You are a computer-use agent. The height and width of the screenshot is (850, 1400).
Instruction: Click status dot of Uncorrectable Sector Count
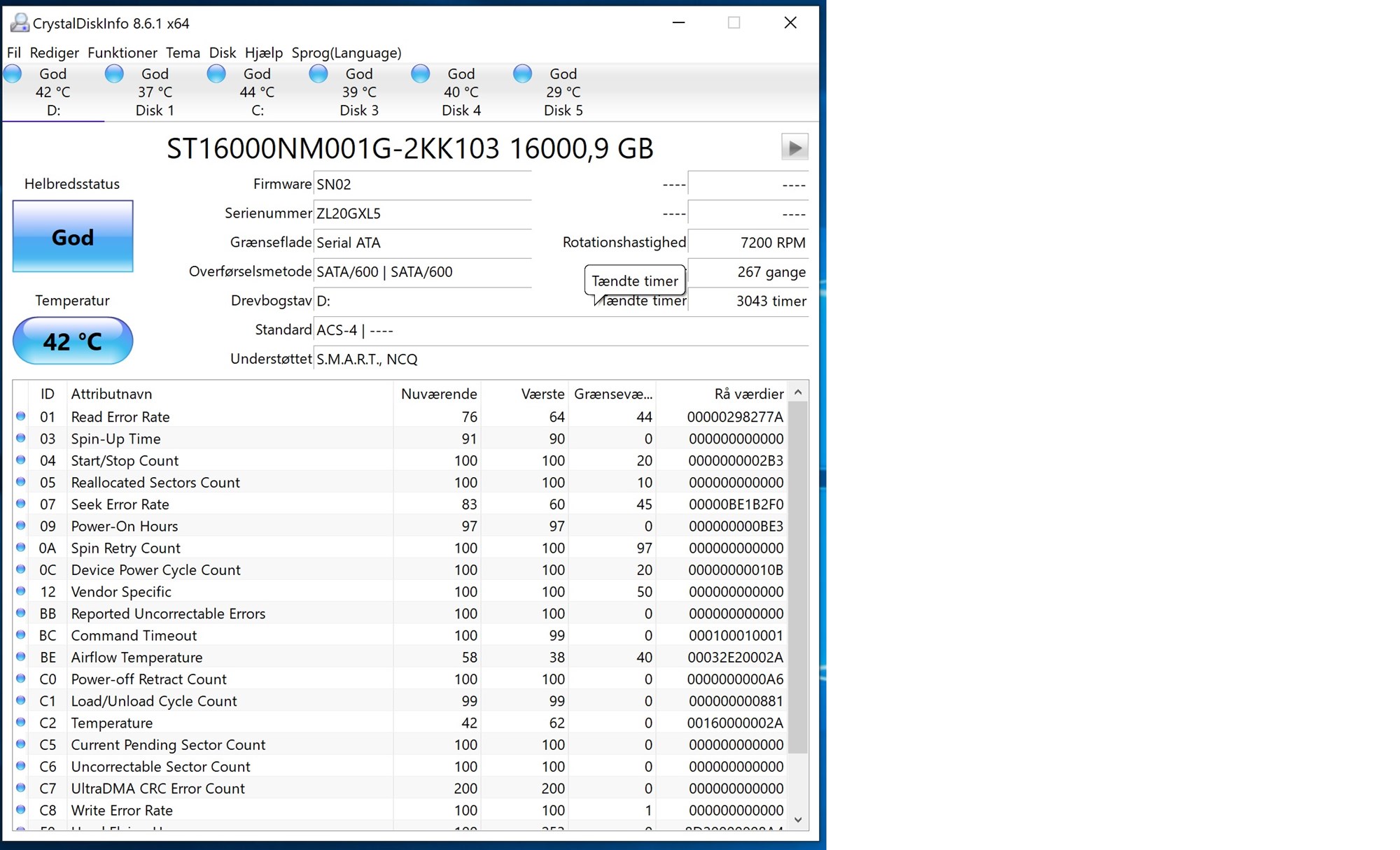coord(21,766)
